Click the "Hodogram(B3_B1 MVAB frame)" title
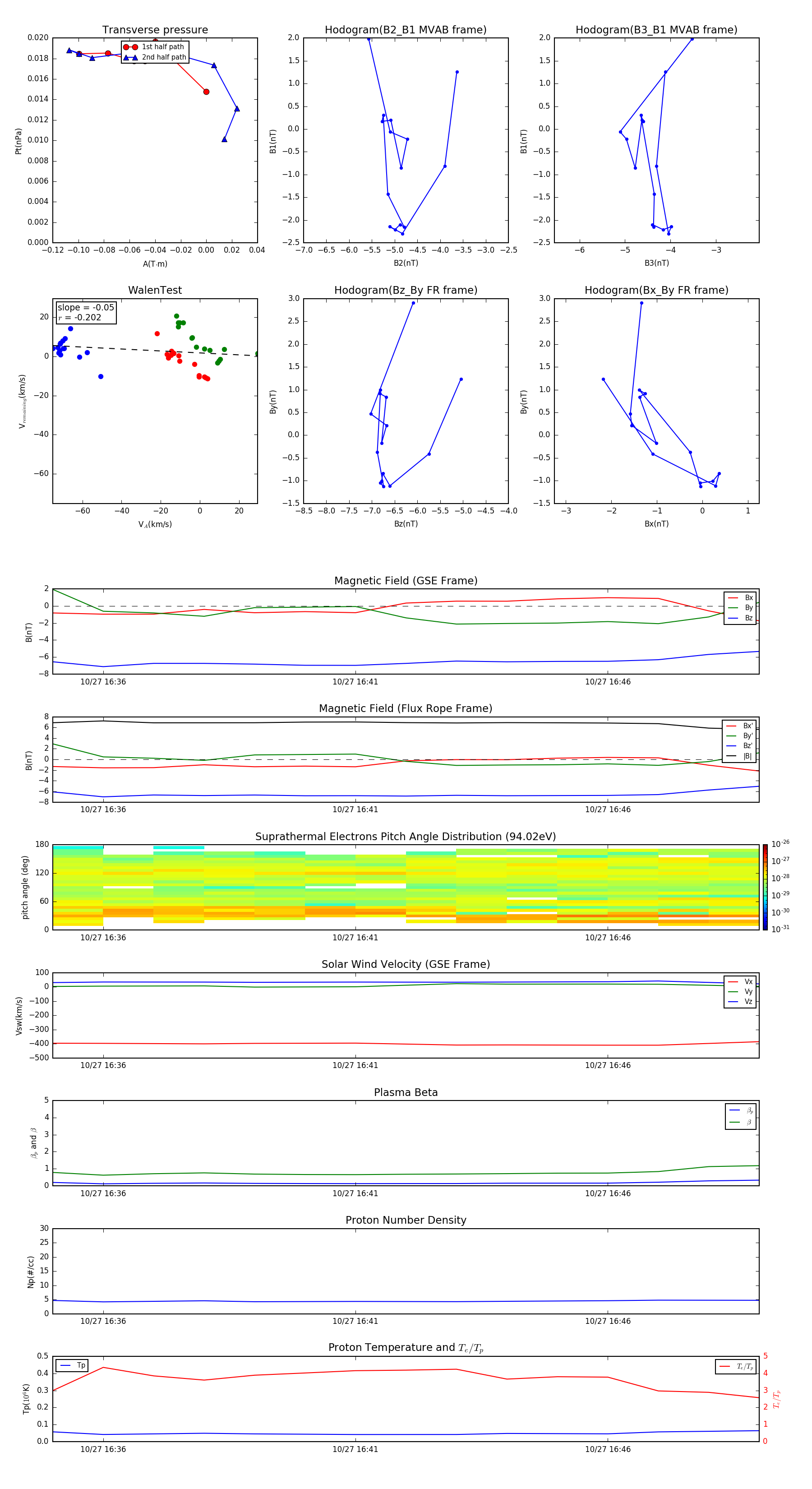The width and height of the screenshot is (812, 1489). 656,30
